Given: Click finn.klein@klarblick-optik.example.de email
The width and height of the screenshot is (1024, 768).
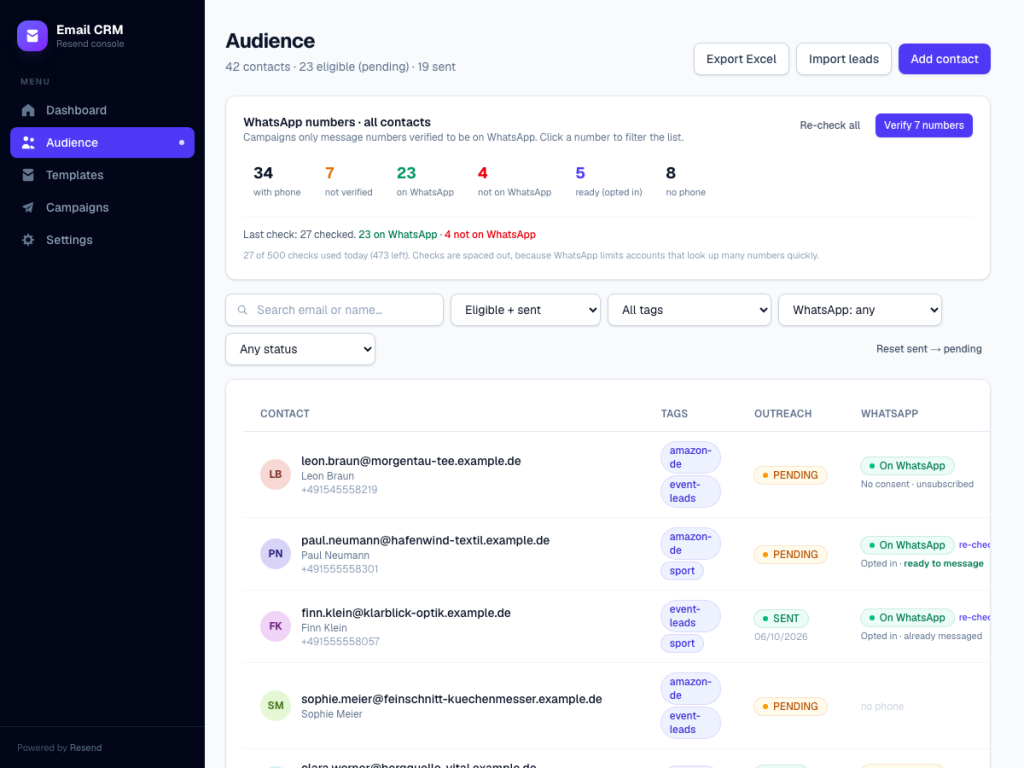Looking at the screenshot, I should pyautogui.click(x=406, y=613).
